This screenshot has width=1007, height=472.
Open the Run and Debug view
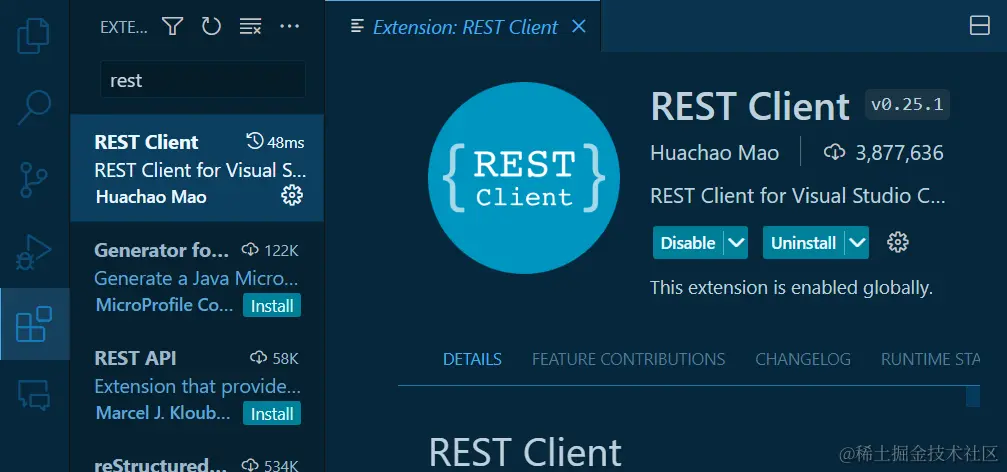pos(33,252)
